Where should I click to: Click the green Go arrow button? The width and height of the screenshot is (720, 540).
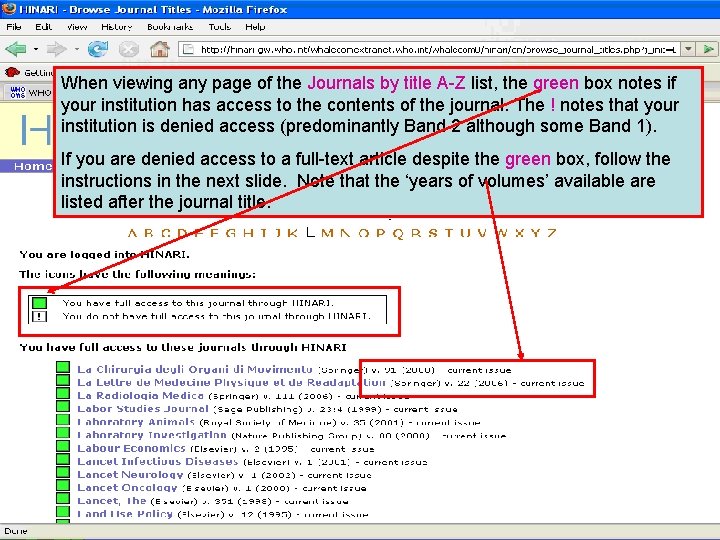pyautogui.click(x=708, y=49)
